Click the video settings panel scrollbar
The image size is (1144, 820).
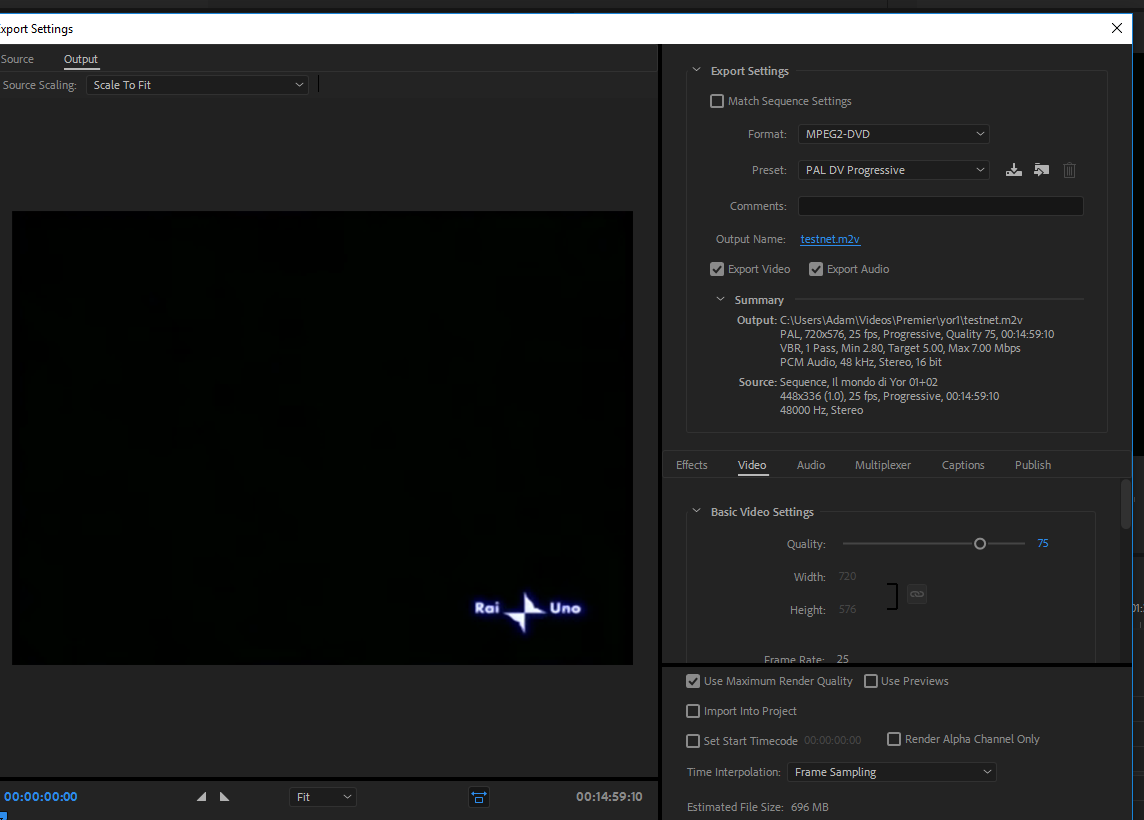click(x=1126, y=504)
